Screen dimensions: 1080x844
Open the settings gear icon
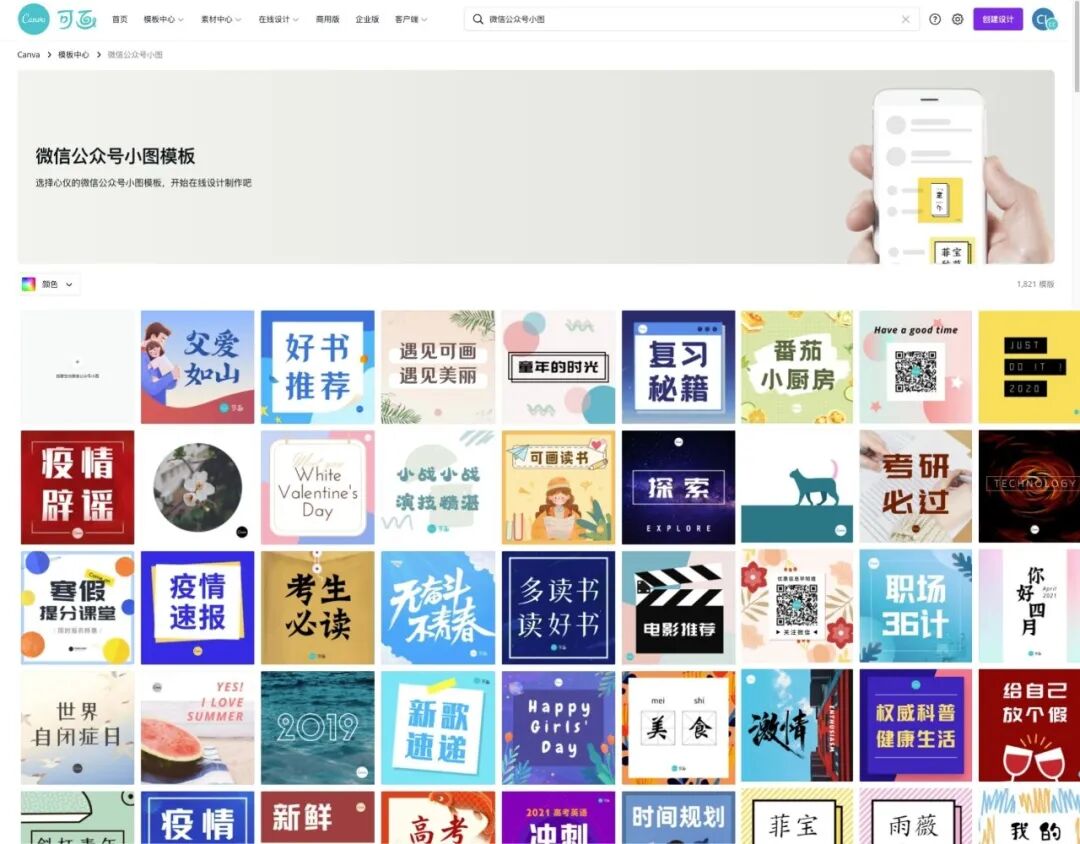coord(957,19)
